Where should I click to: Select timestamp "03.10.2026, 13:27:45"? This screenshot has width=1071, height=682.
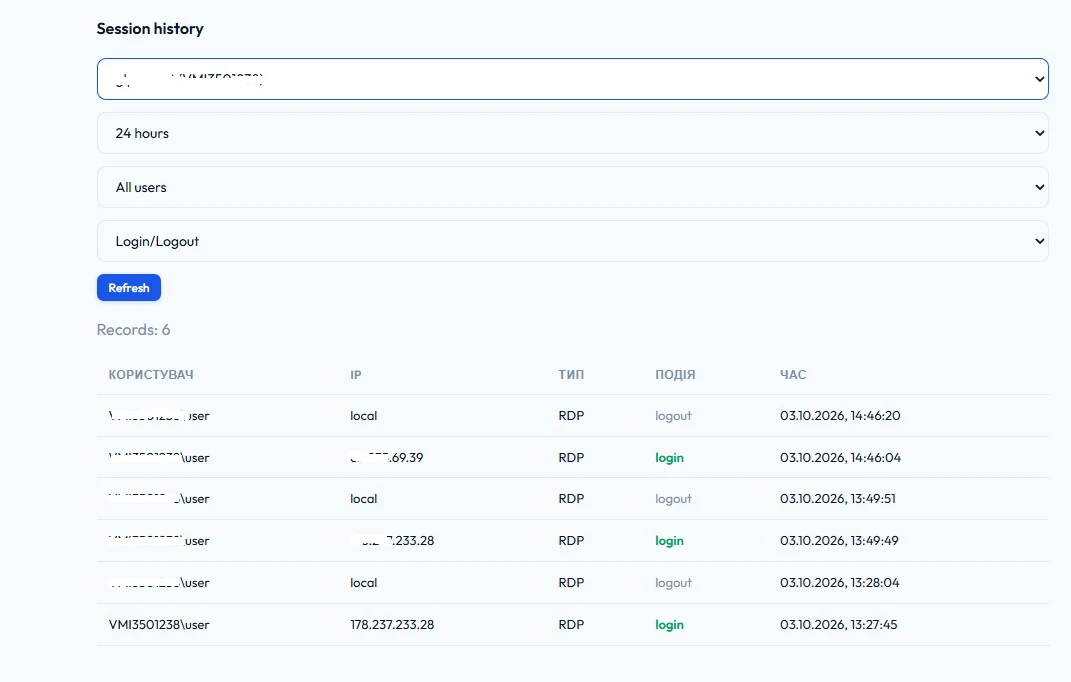click(839, 625)
